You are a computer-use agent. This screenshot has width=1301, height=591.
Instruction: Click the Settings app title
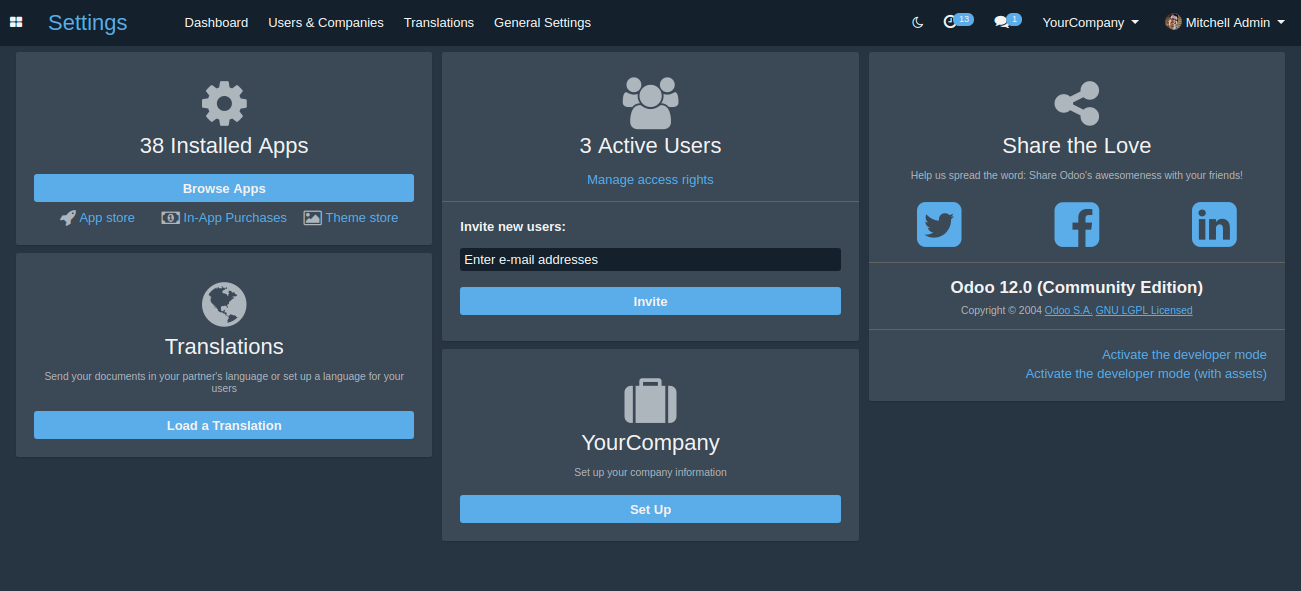(88, 22)
